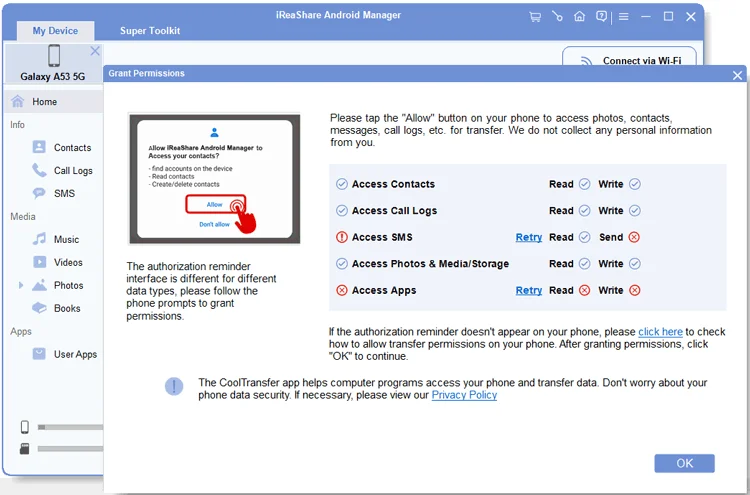
Task: Click the SMS Send red cross mark
Action: pyautogui.click(x=634, y=237)
